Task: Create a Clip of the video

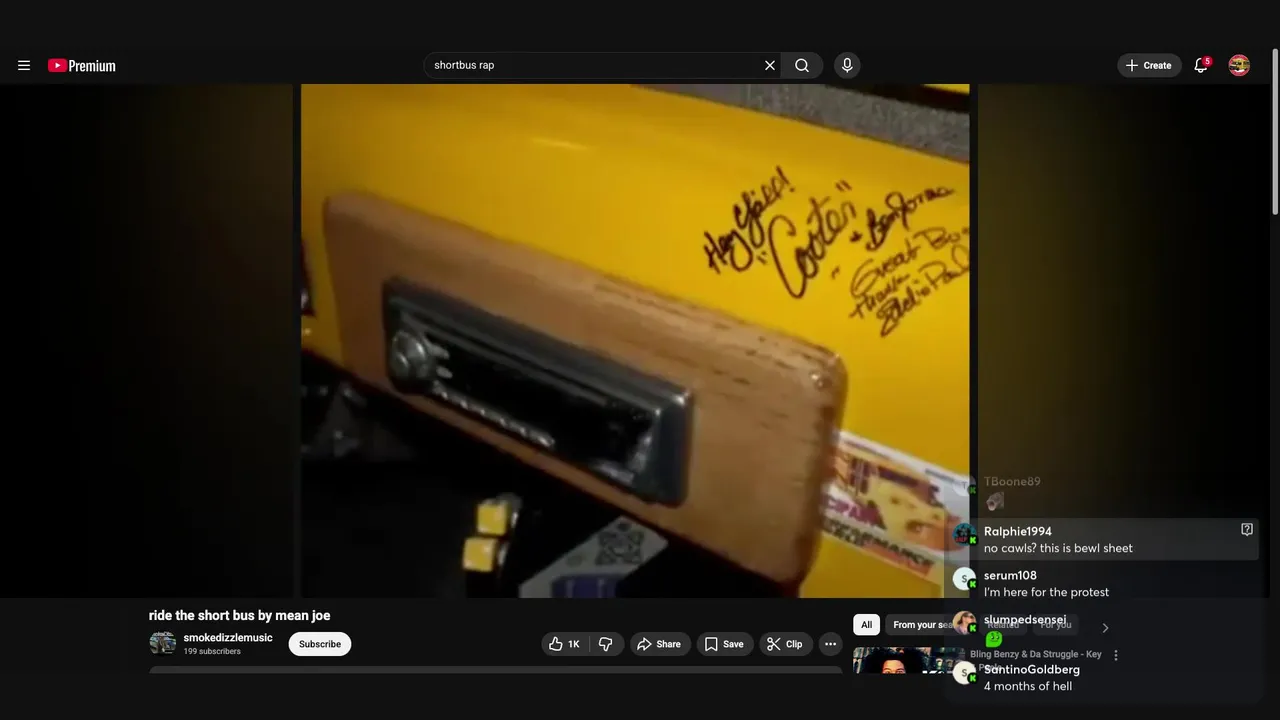Action: [785, 644]
